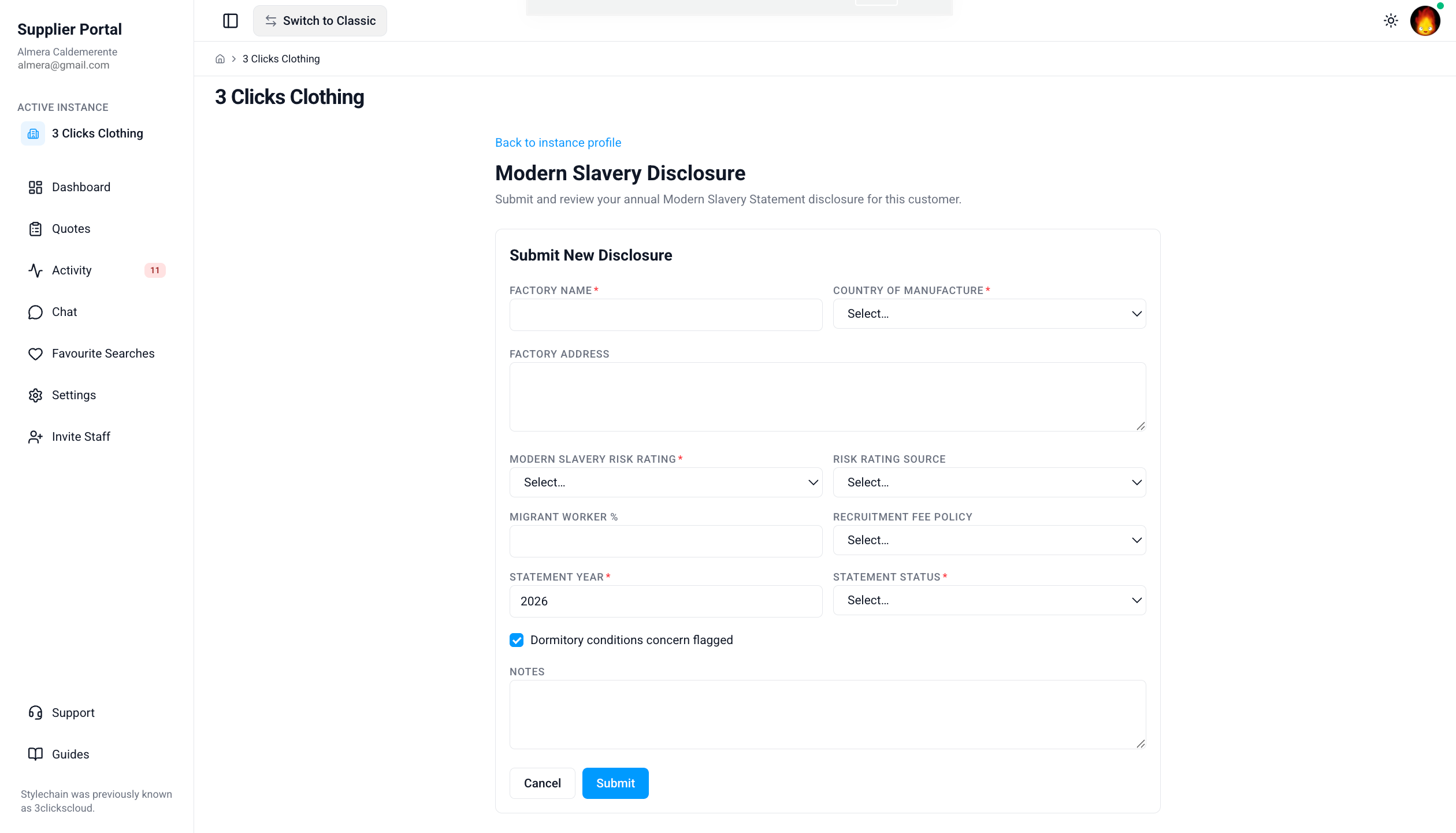
Task: Click the Statement Year field showing 2026
Action: [666, 601]
